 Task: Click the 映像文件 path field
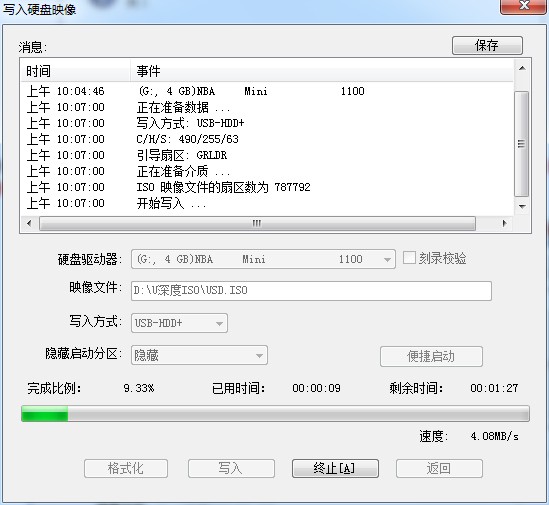click(311, 291)
